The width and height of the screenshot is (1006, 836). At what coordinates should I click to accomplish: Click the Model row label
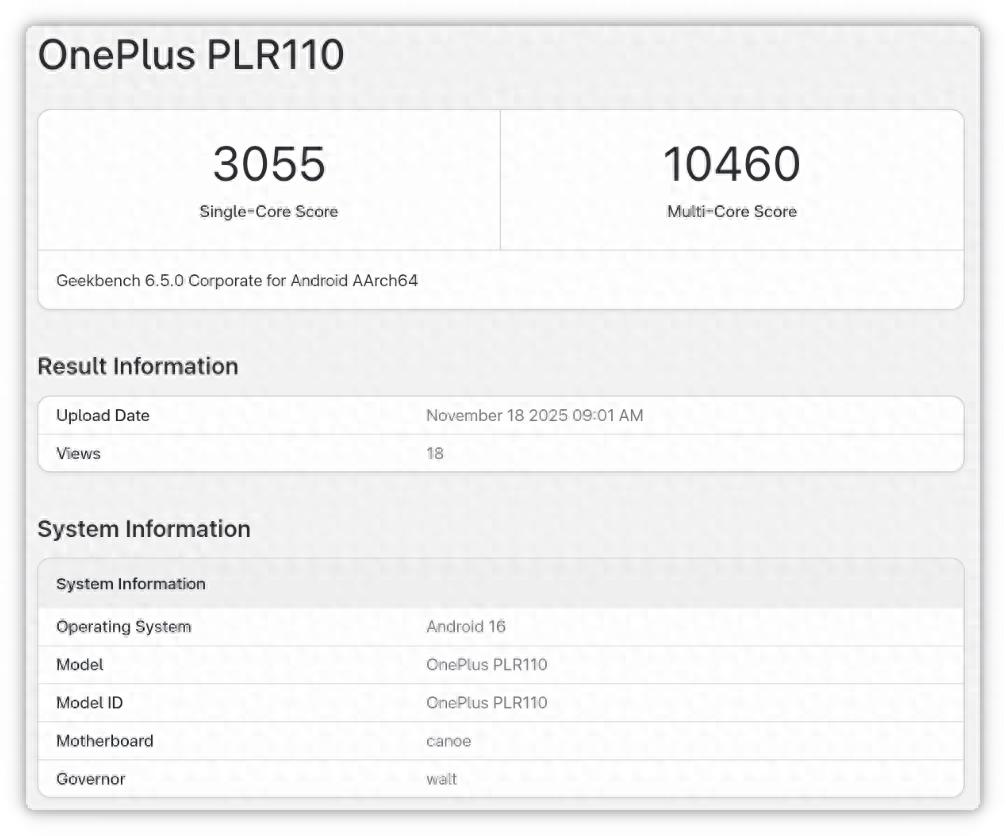pyautogui.click(x=80, y=664)
